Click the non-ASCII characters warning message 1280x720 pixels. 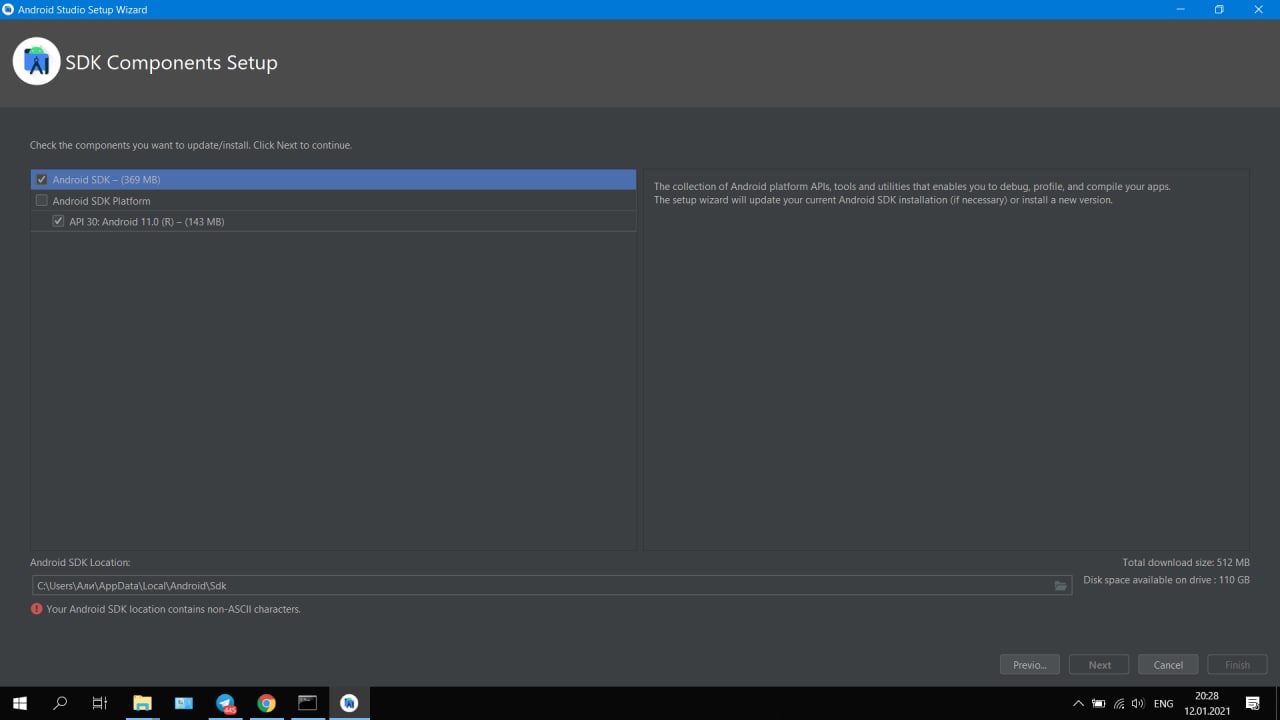point(173,609)
